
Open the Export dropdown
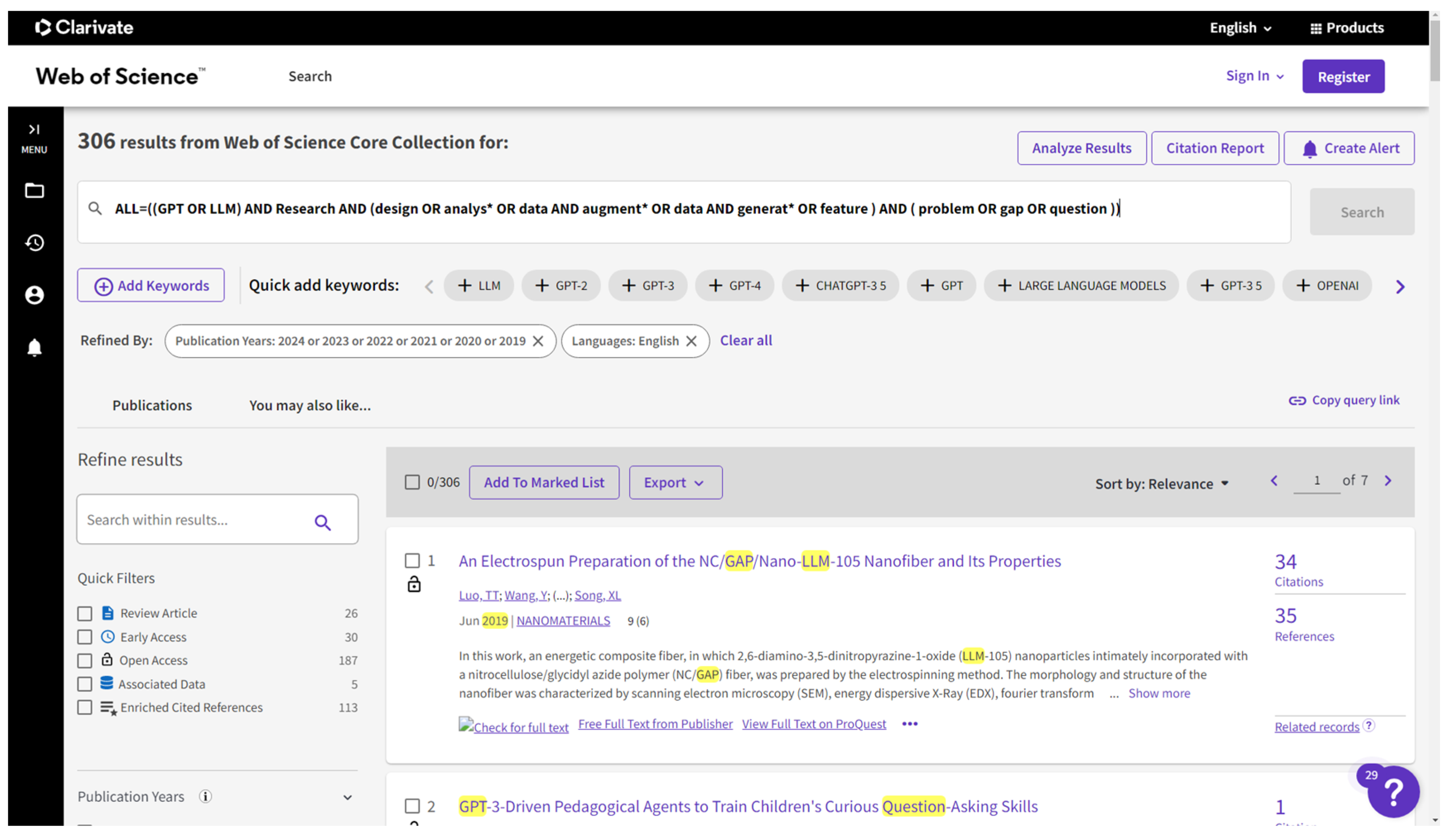[x=675, y=482]
